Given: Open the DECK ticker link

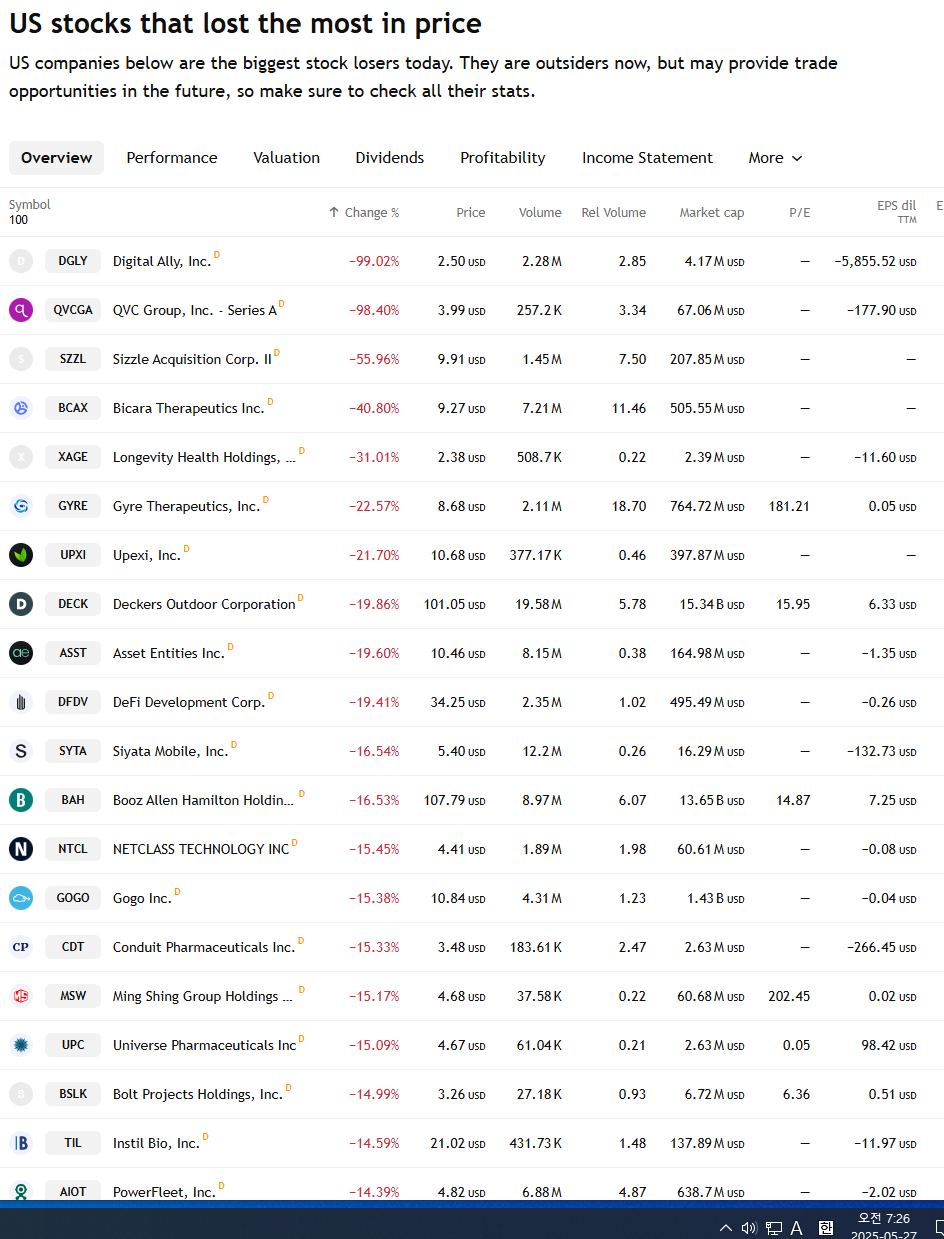Looking at the screenshot, I should coord(73,604).
